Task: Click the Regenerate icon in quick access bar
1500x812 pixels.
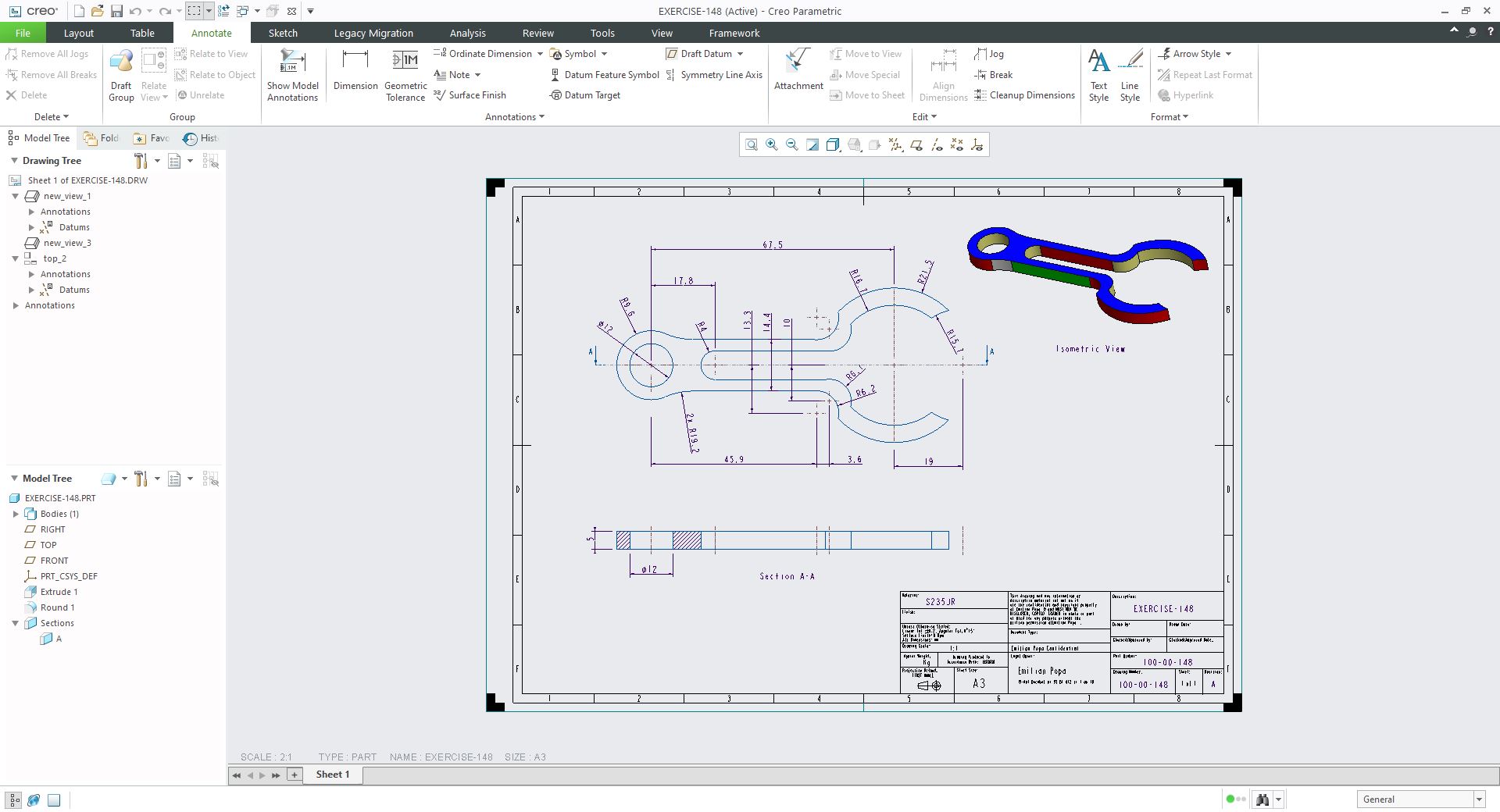Action: click(x=223, y=11)
